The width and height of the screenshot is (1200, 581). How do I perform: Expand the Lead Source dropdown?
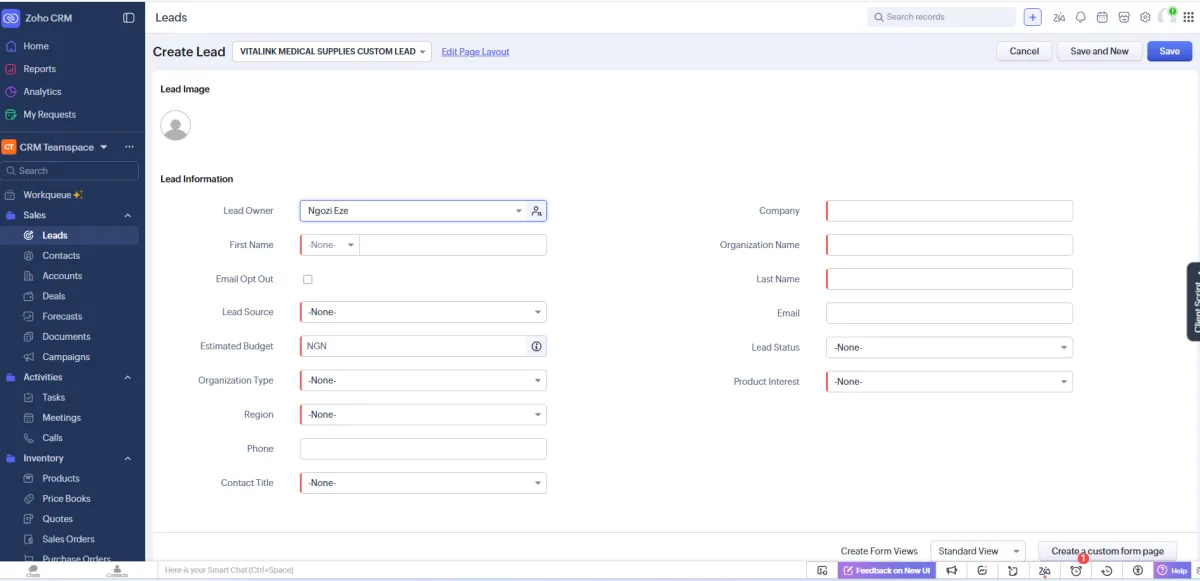(423, 312)
